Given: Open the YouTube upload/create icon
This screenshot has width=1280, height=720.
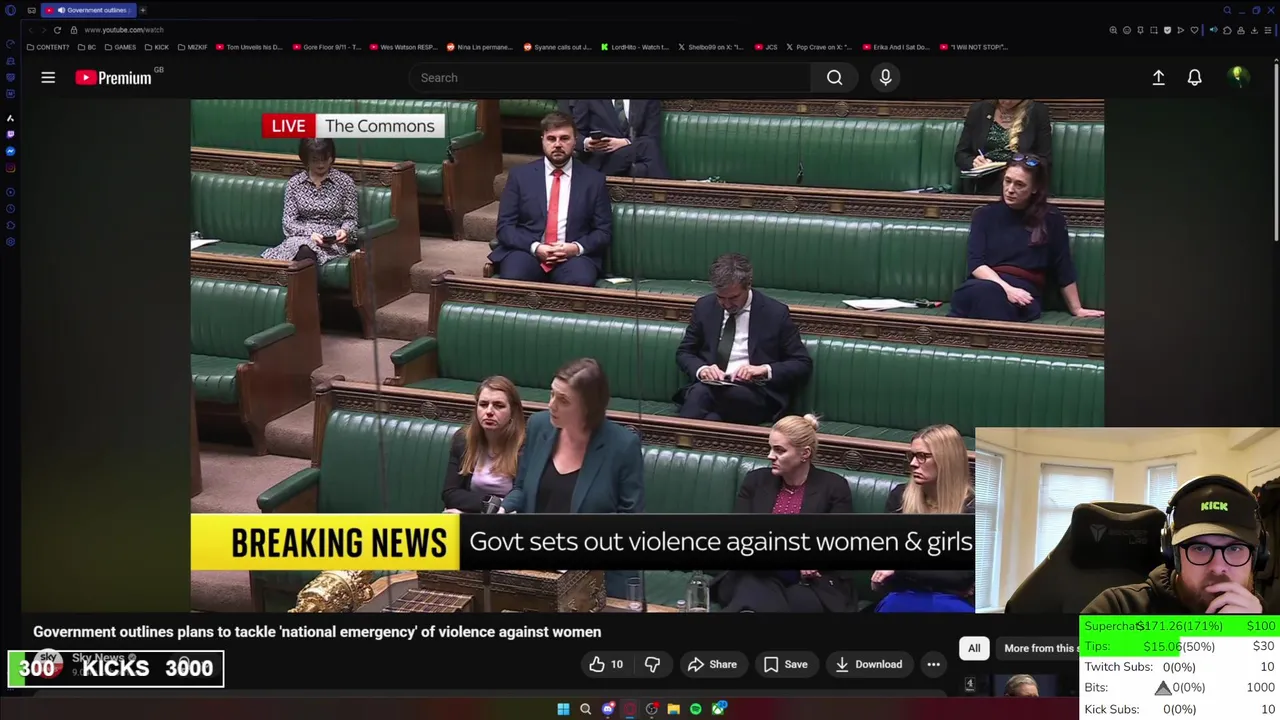Looking at the screenshot, I should 1158,77.
